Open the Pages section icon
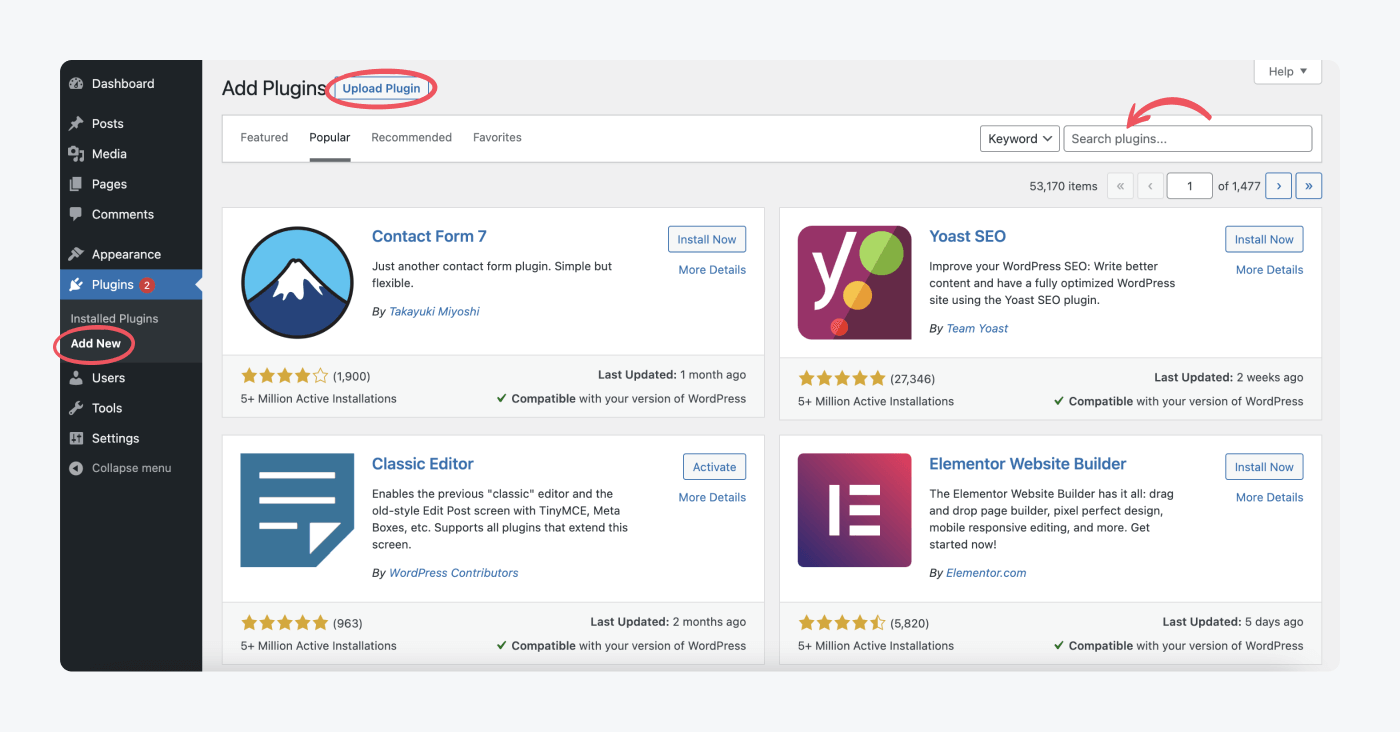This screenshot has height=732, width=1400. 78,184
